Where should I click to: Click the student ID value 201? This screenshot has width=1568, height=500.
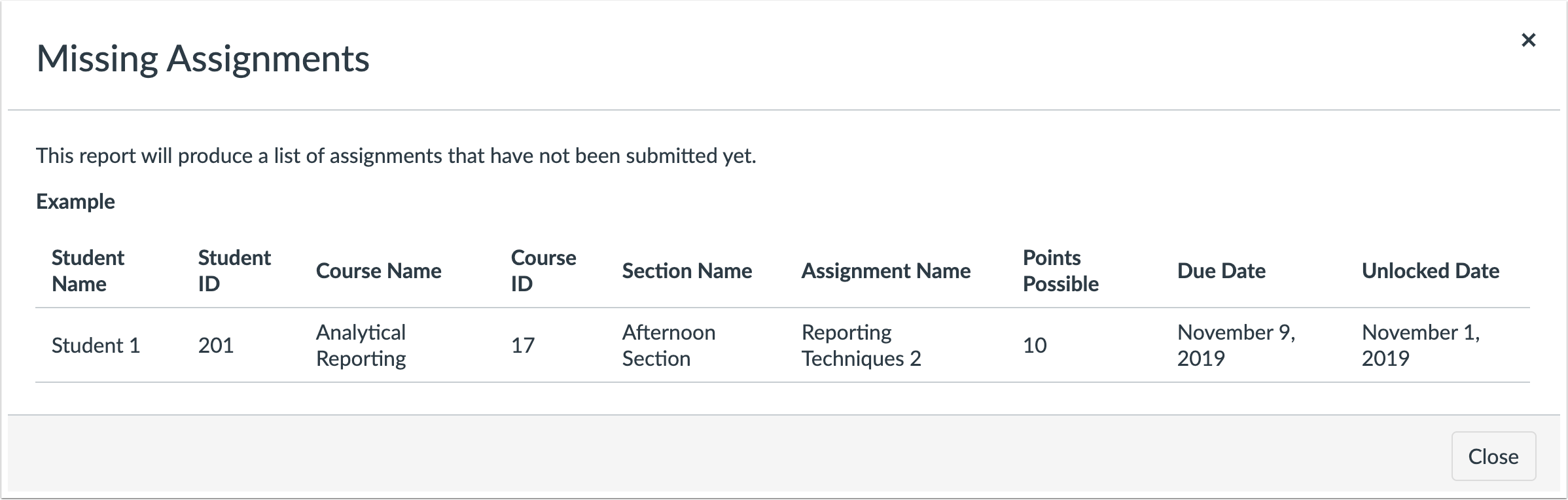[216, 345]
